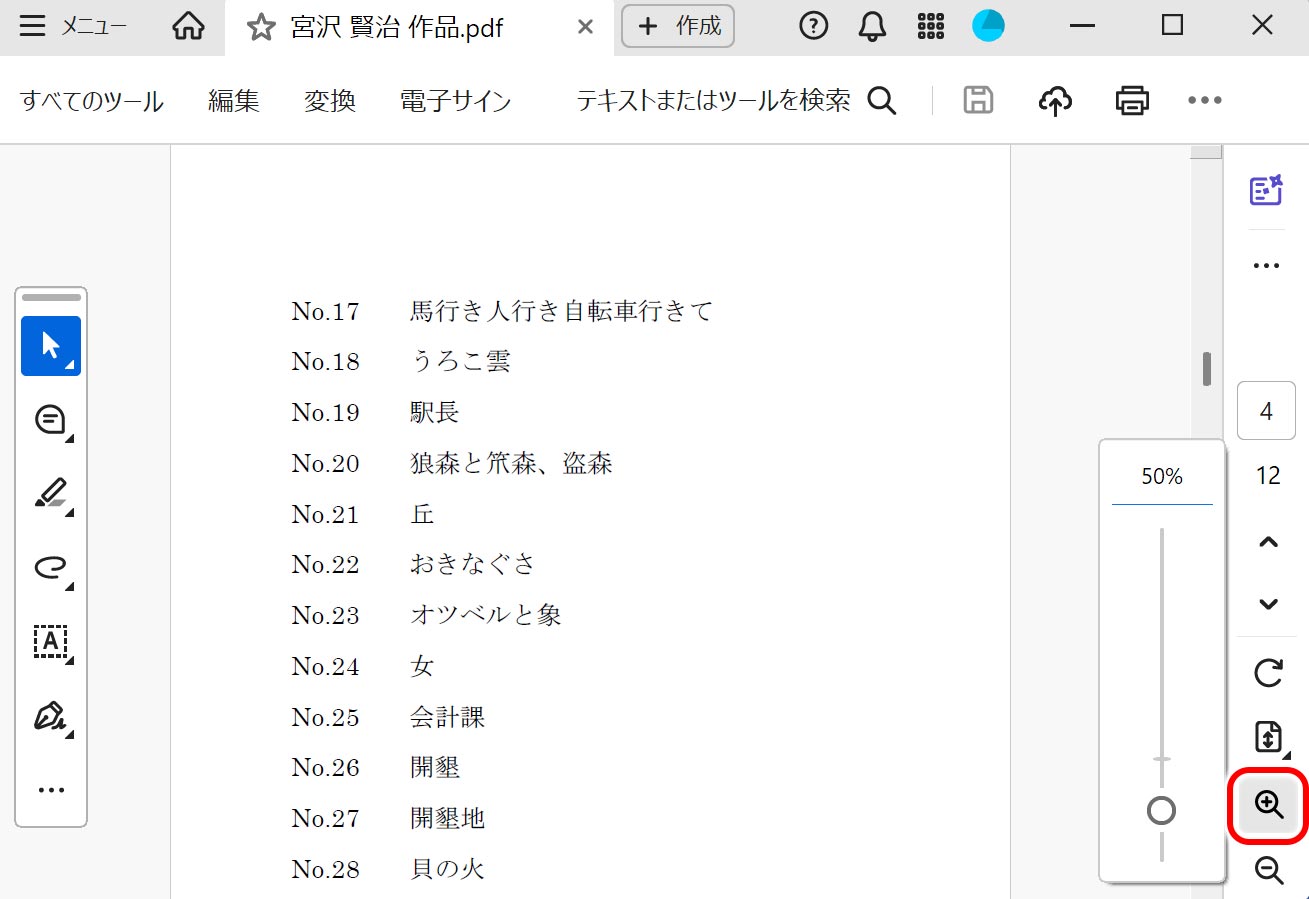Viewport: 1309px width, 899px height.
Task: Click the zoom level slider
Action: click(x=1161, y=810)
